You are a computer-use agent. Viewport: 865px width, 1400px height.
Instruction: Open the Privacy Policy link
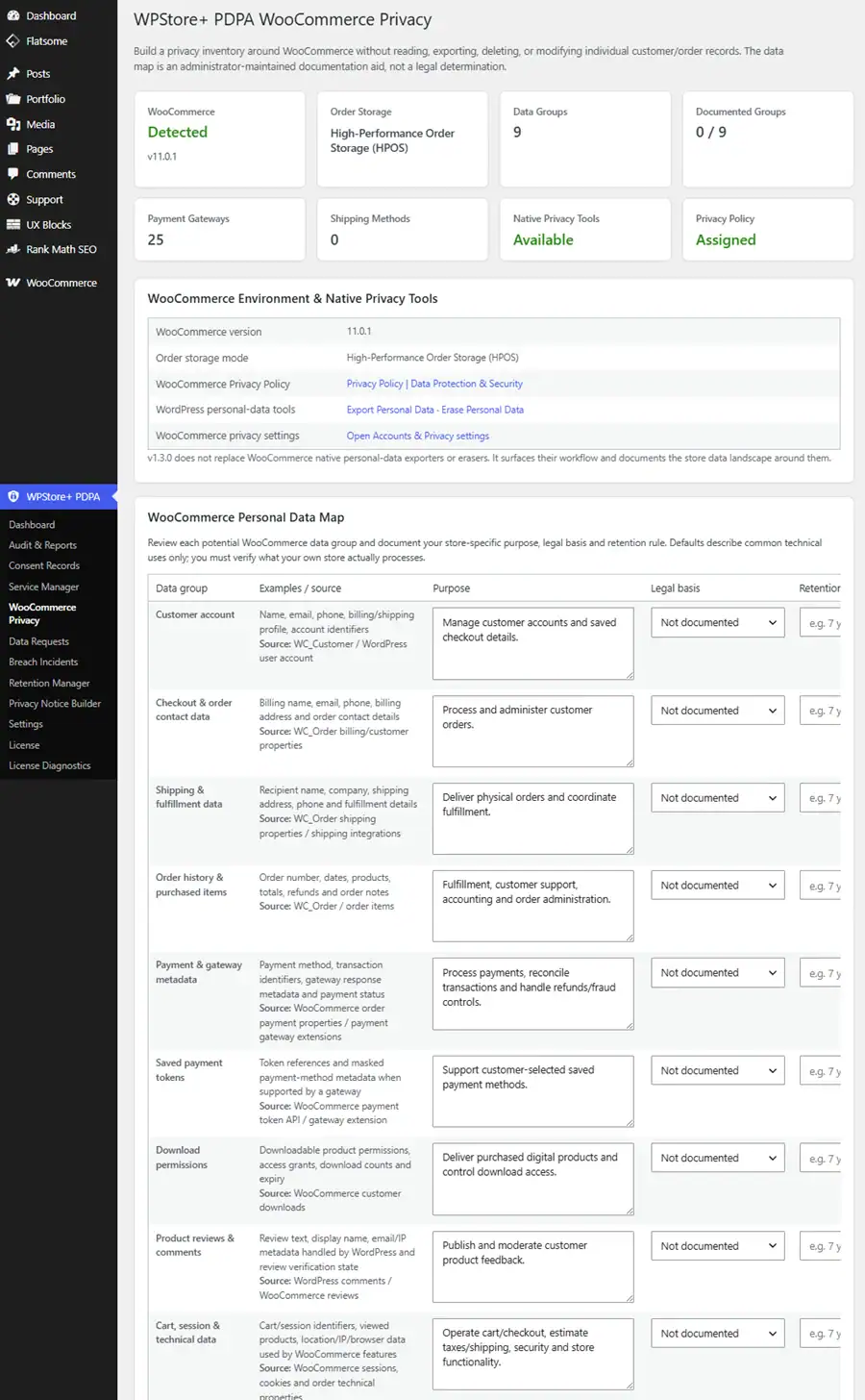[x=375, y=384]
